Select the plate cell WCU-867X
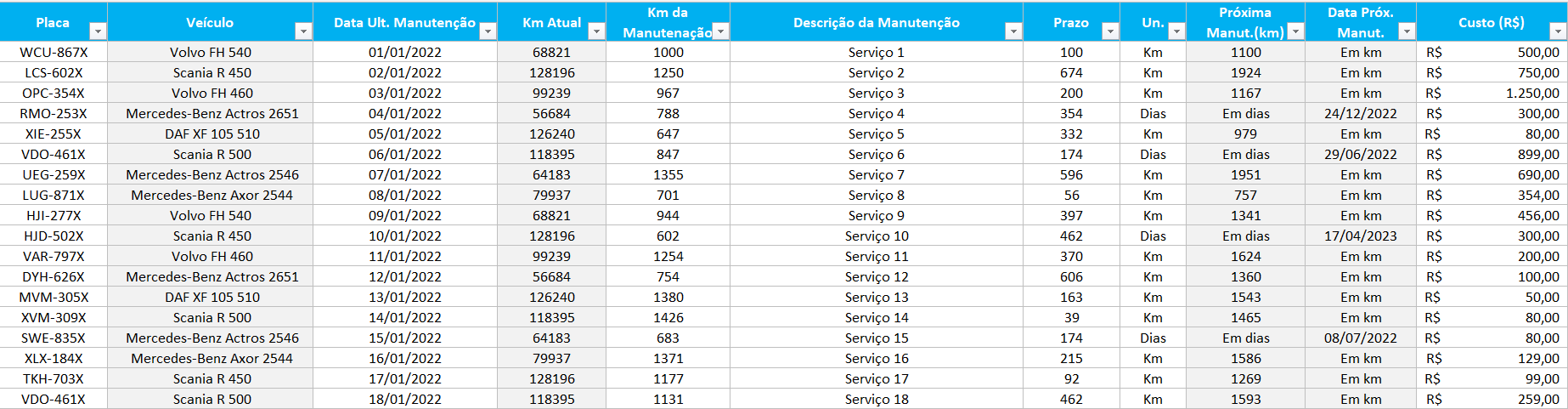The height and width of the screenshot is (409, 1568). pyautogui.click(x=54, y=53)
